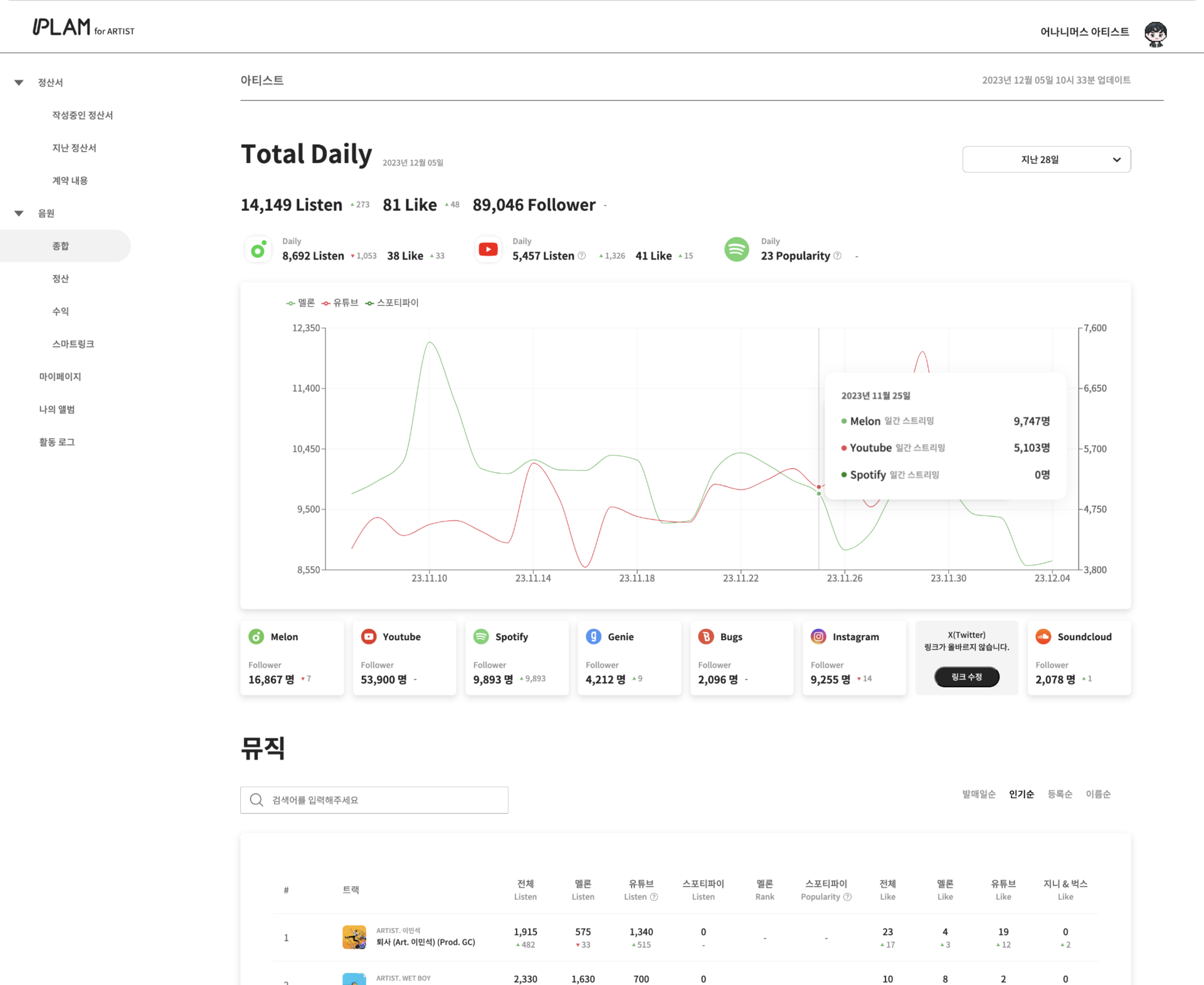Image resolution: width=1204 pixels, height=985 pixels.
Task: Open 활동 로그 in sidebar
Action: coord(56,442)
